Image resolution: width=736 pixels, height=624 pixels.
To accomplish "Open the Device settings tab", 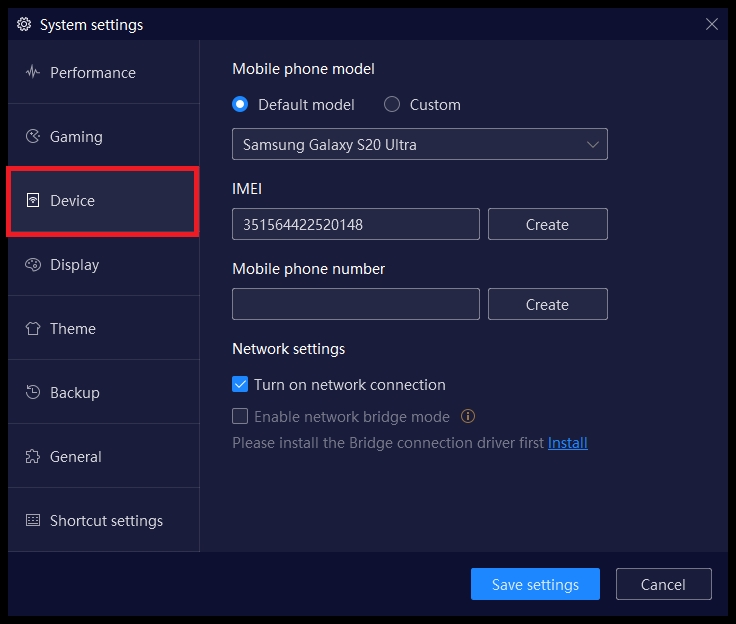I will click(x=102, y=201).
